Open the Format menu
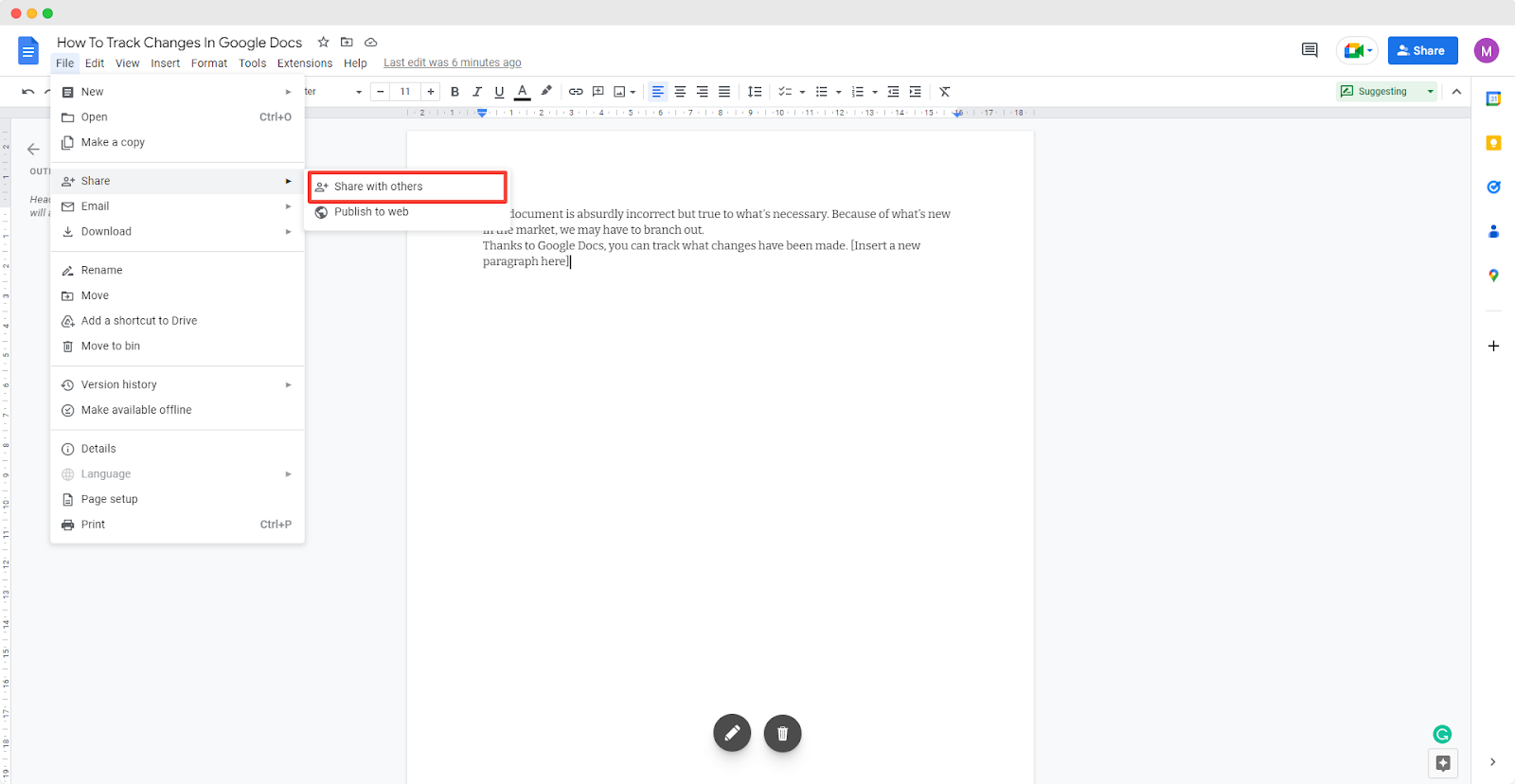Image resolution: width=1515 pixels, height=784 pixels. [209, 63]
